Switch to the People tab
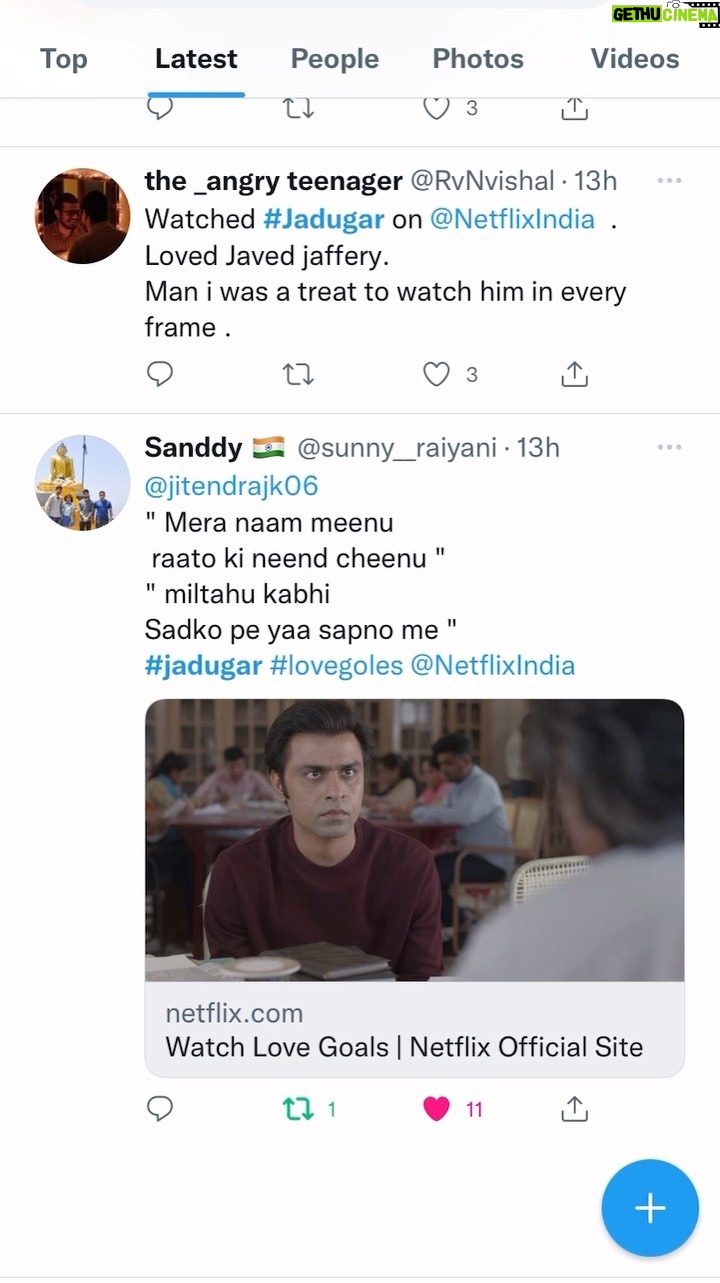Image resolution: width=720 pixels, height=1283 pixels. (x=335, y=59)
